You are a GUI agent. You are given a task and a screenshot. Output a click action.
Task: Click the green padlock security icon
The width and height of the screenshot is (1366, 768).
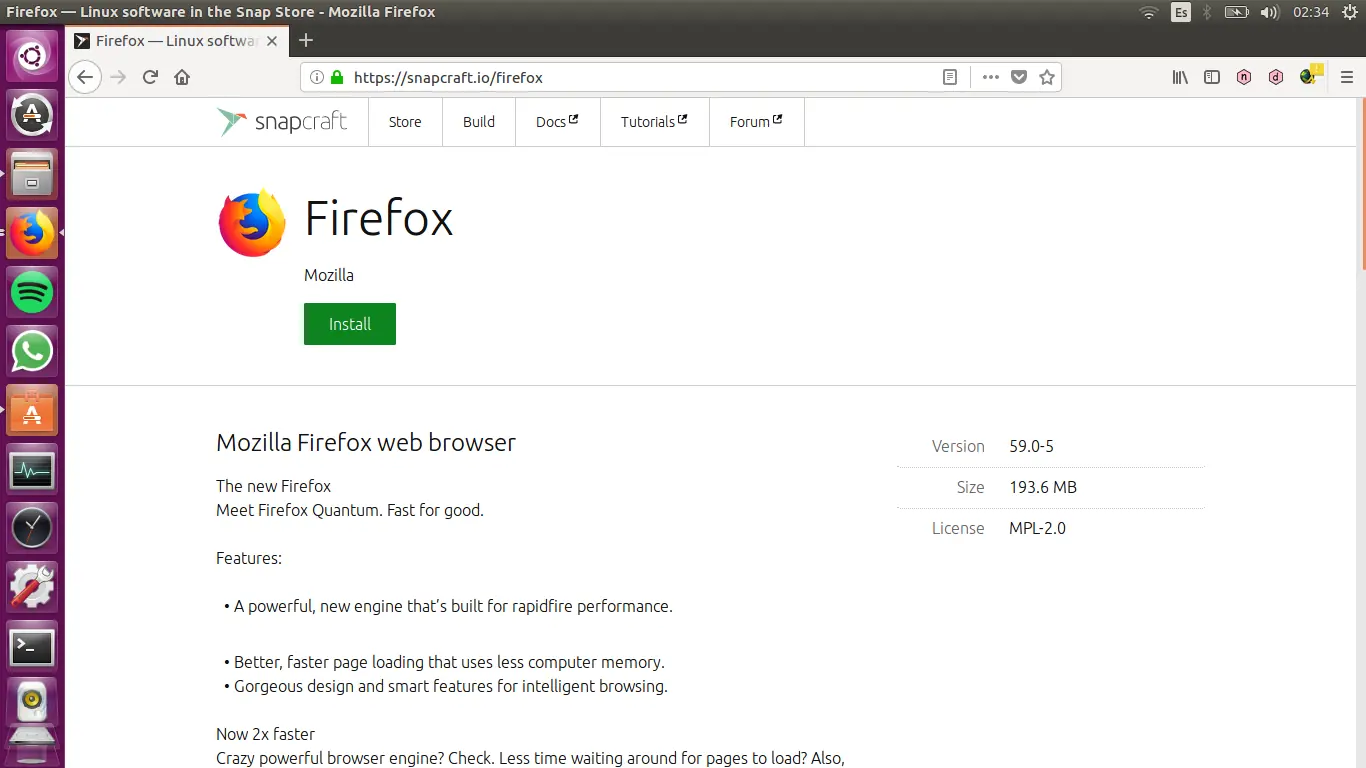point(337,77)
